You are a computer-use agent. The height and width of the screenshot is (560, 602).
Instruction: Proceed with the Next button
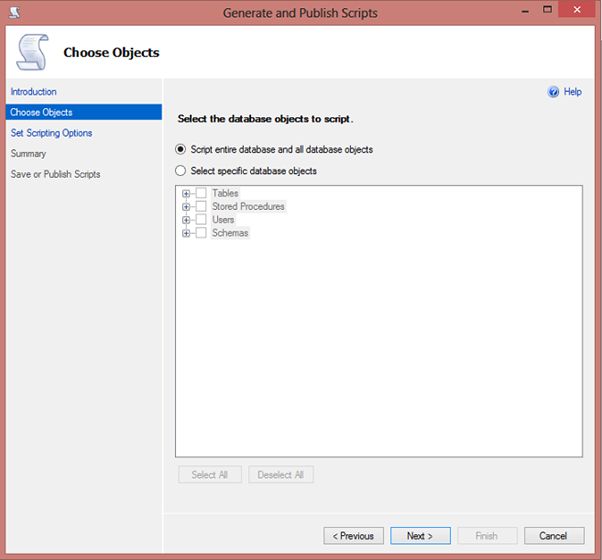pos(420,536)
